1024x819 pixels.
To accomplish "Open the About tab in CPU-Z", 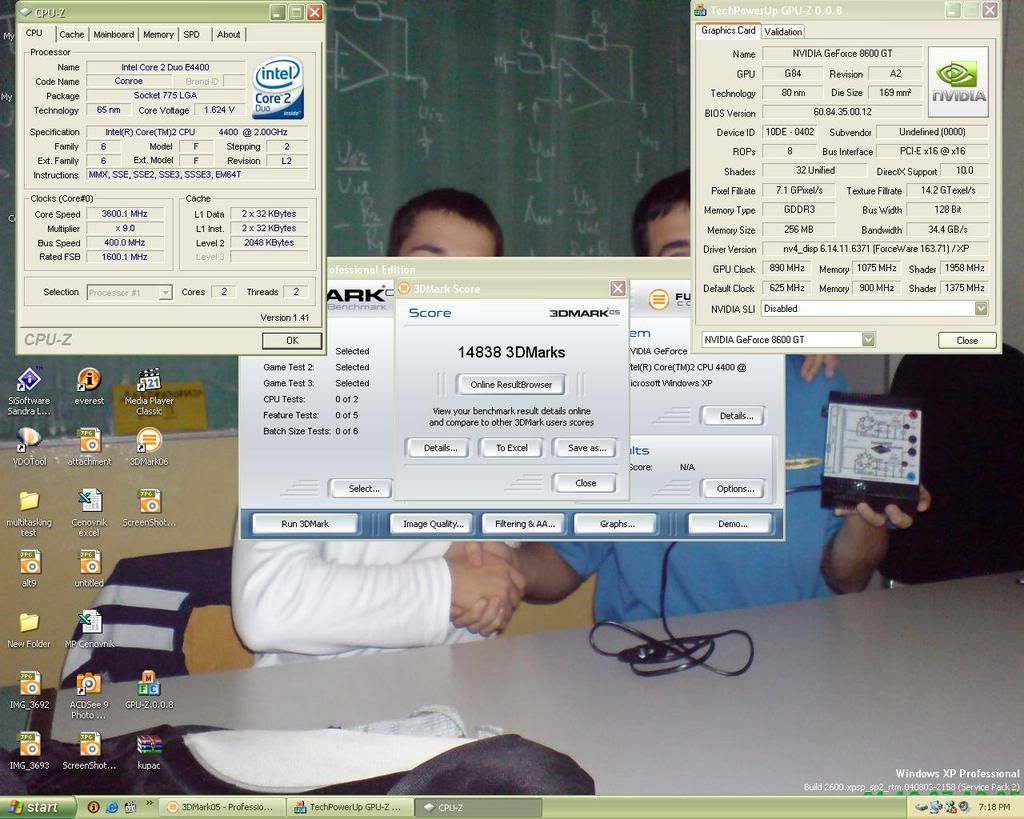I will pyautogui.click(x=229, y=35).
